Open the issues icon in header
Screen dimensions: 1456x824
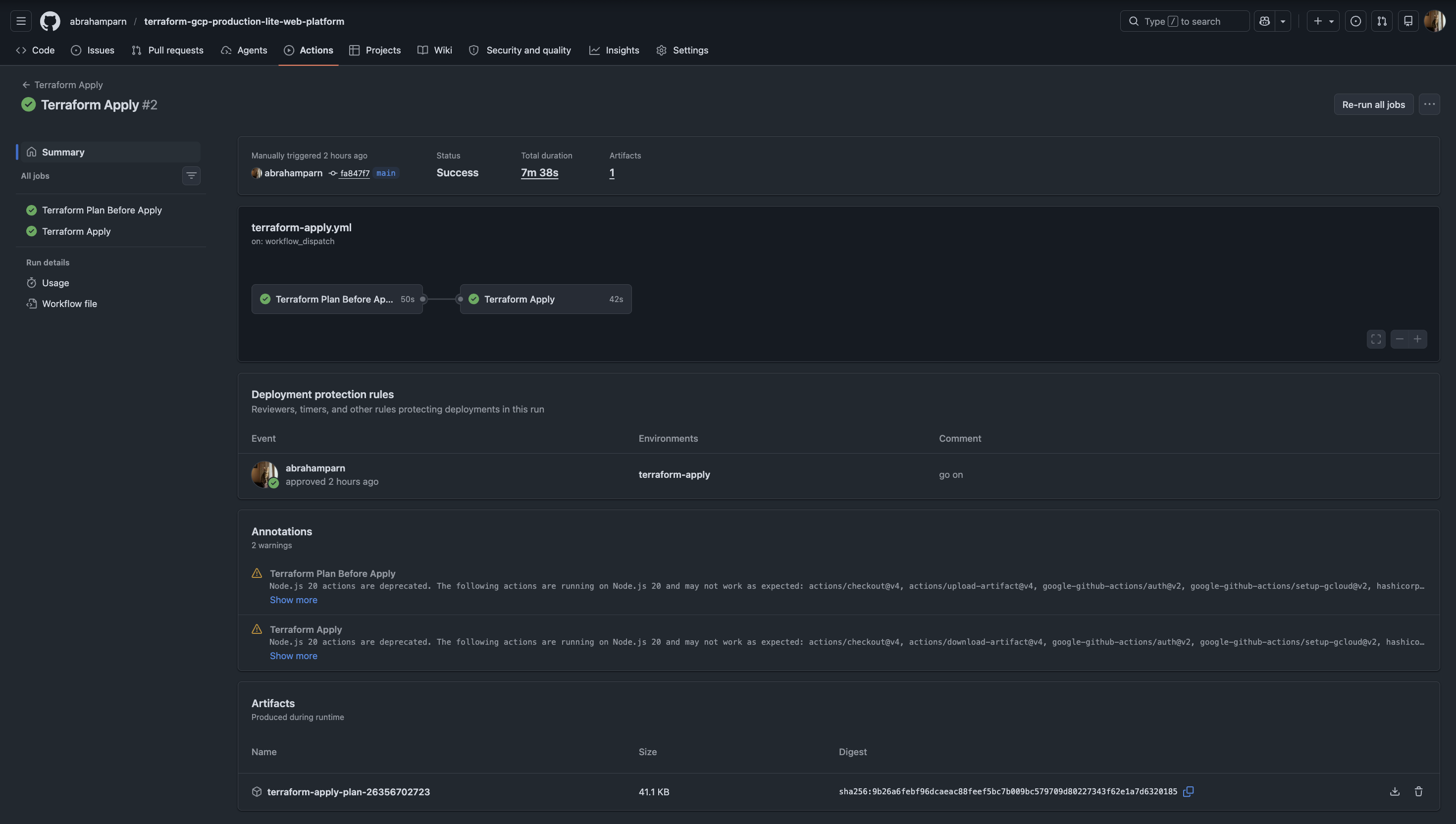click(1355, 21)
